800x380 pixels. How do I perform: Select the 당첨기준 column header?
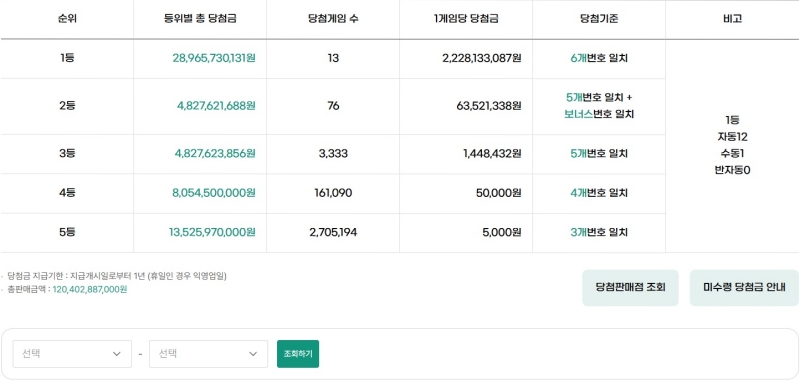point(599,19)
